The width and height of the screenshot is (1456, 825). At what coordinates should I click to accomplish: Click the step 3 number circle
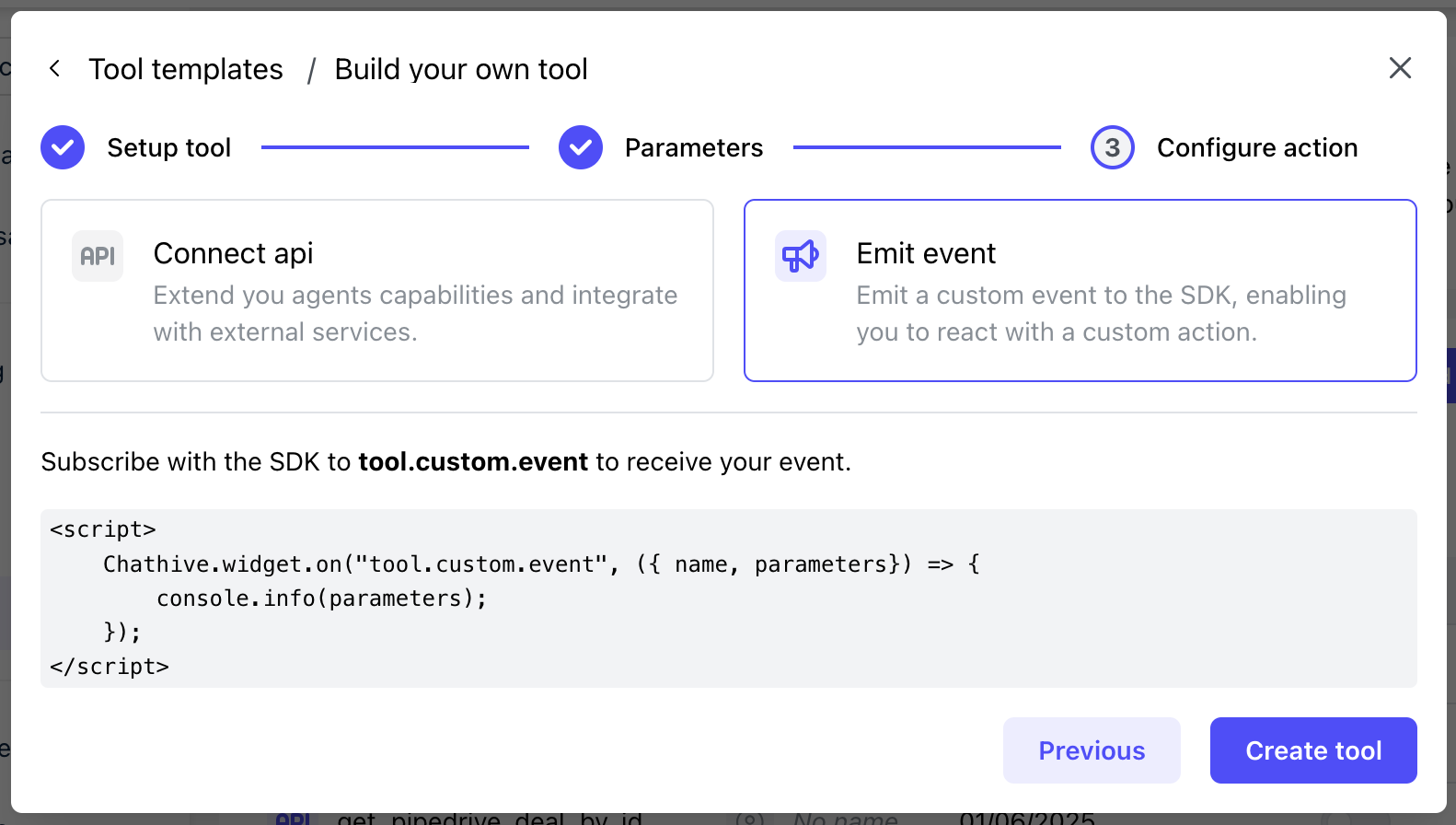pos(1112,147)
